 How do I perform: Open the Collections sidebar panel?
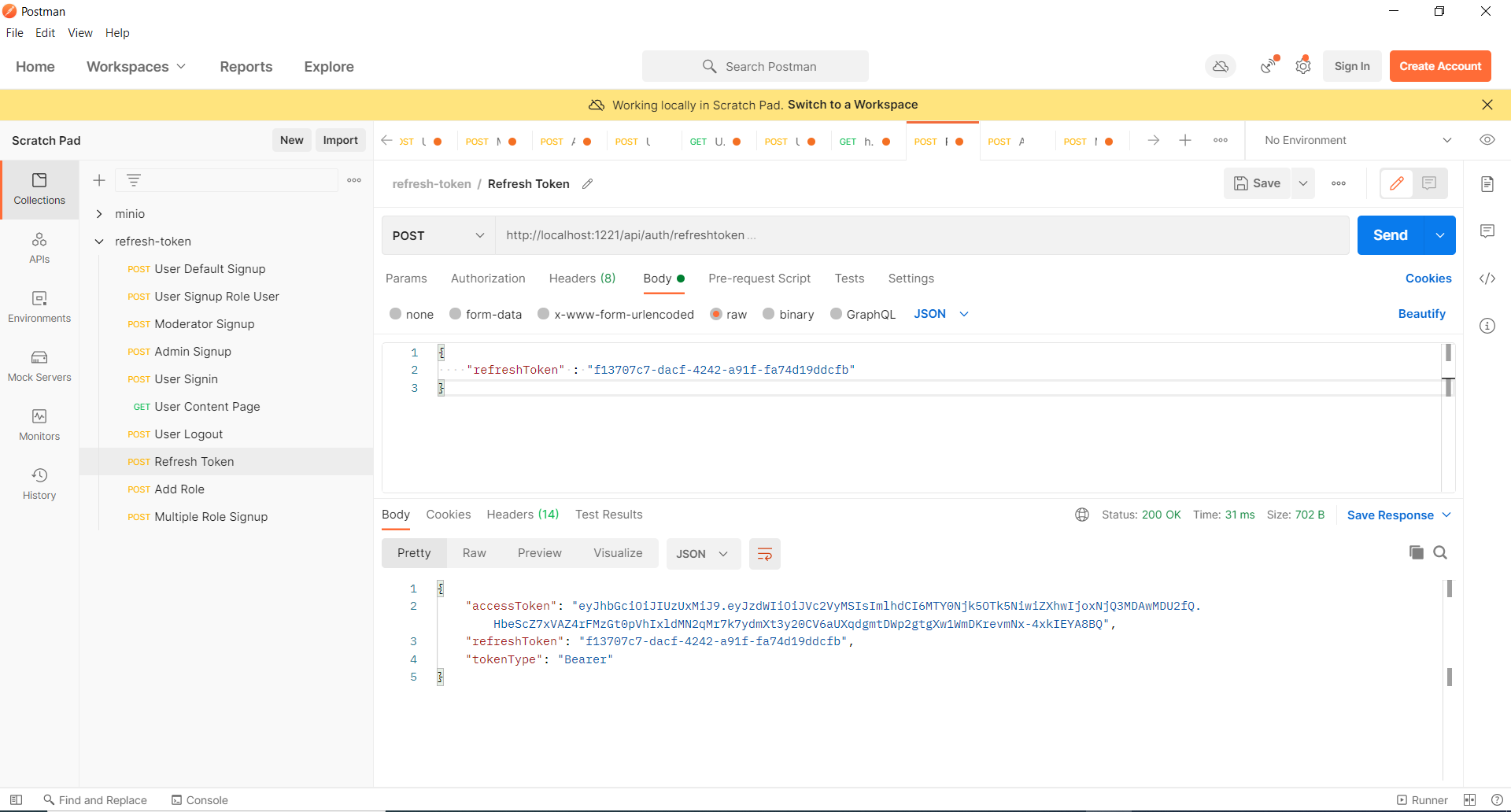(x=39, y=189)
